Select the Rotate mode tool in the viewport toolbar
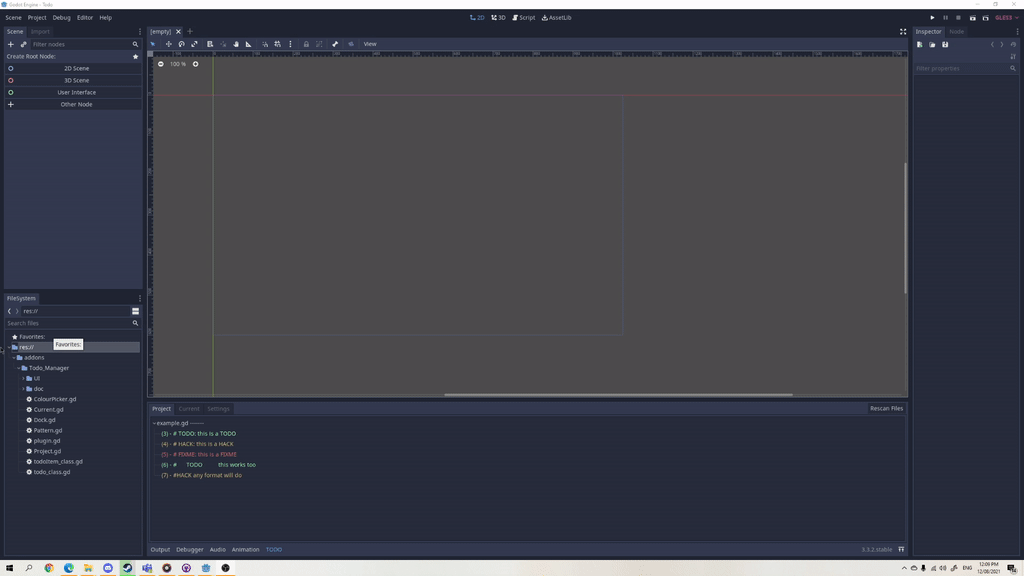 [181, 44]
